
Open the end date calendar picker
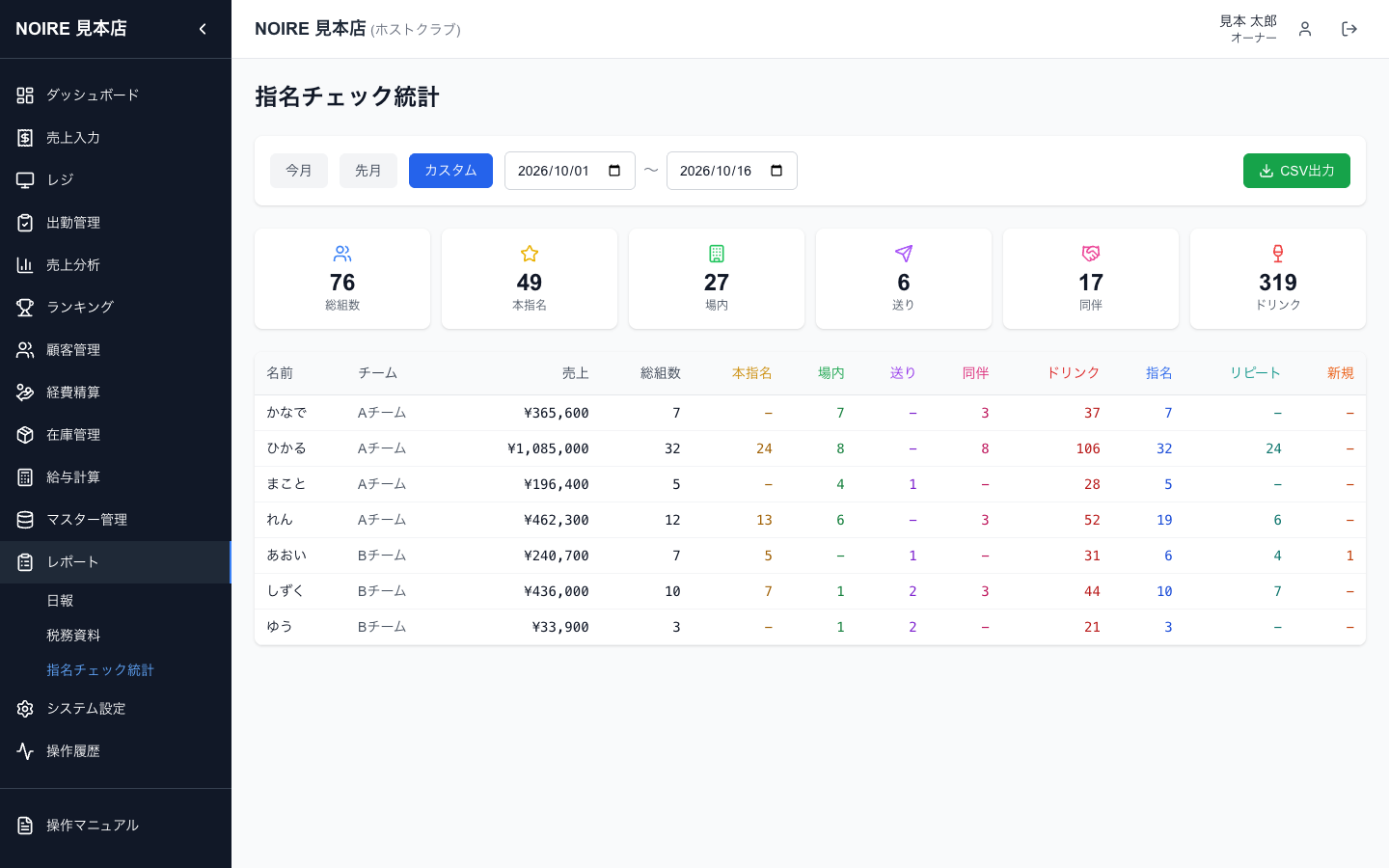pyautogui.click(x=776, y=171)
